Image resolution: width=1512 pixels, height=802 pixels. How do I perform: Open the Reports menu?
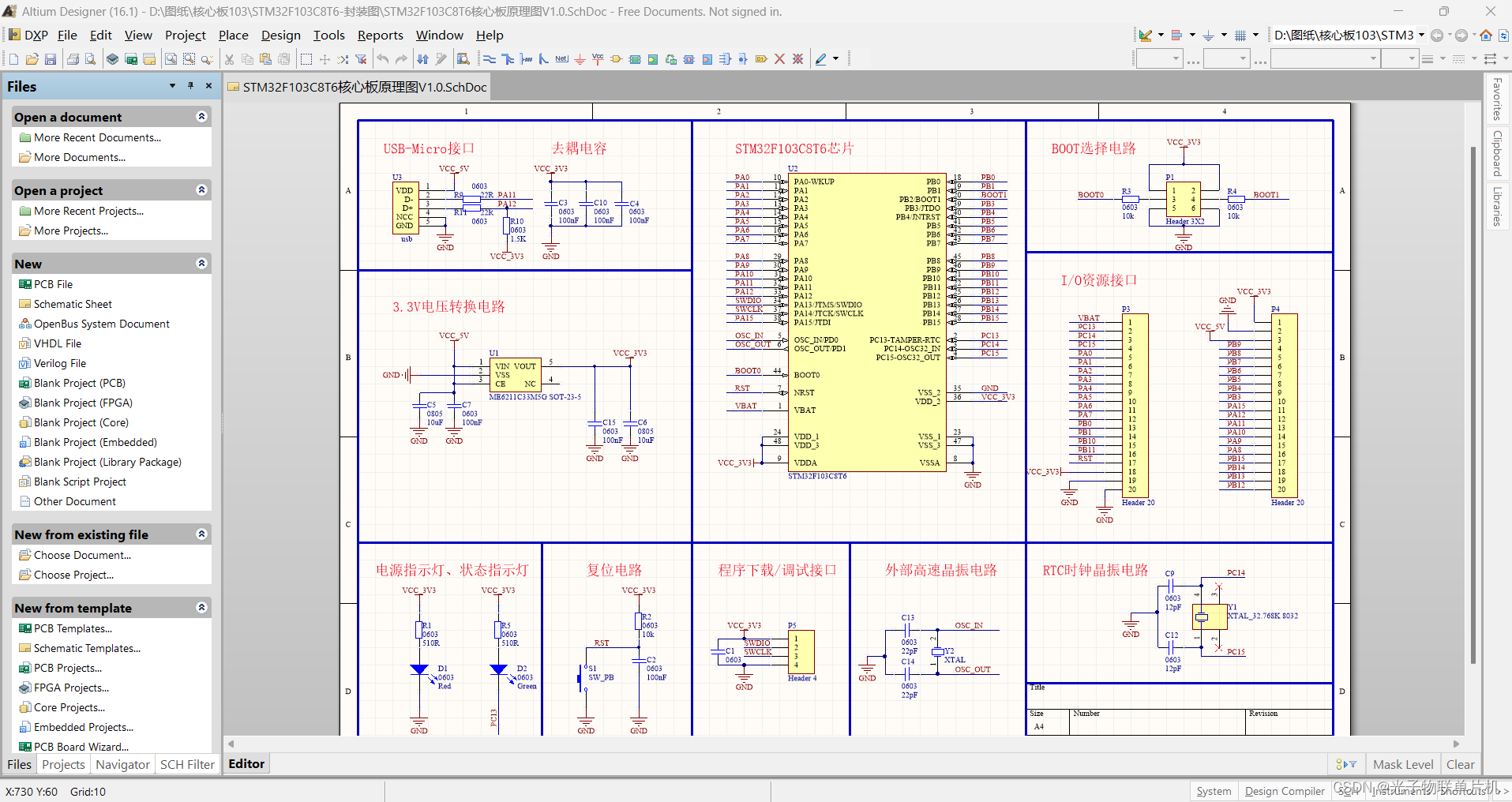[x=380, y=35]
